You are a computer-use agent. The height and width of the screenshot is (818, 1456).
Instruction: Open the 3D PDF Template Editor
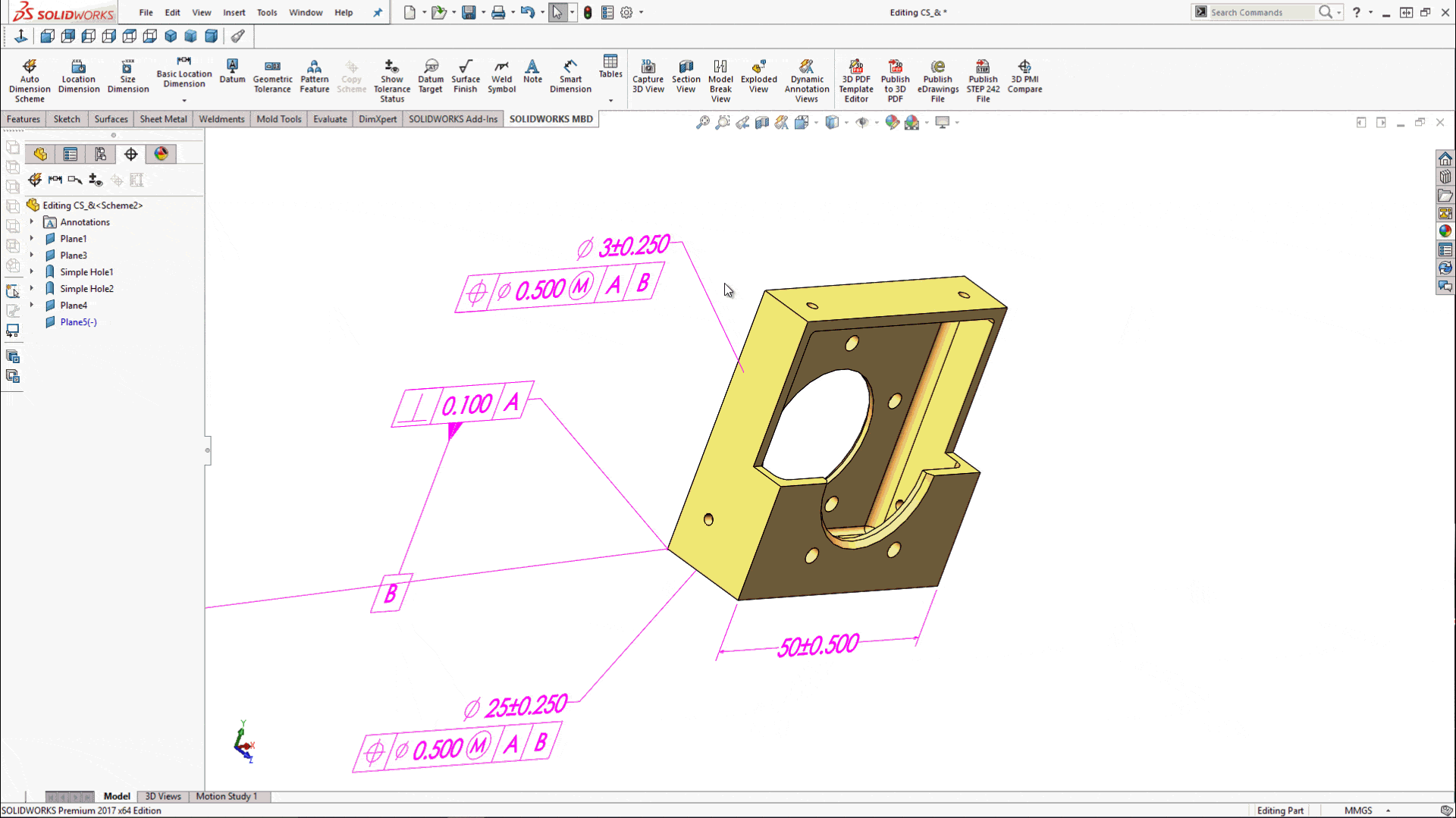pyautogui.click(x=856, y=80)
